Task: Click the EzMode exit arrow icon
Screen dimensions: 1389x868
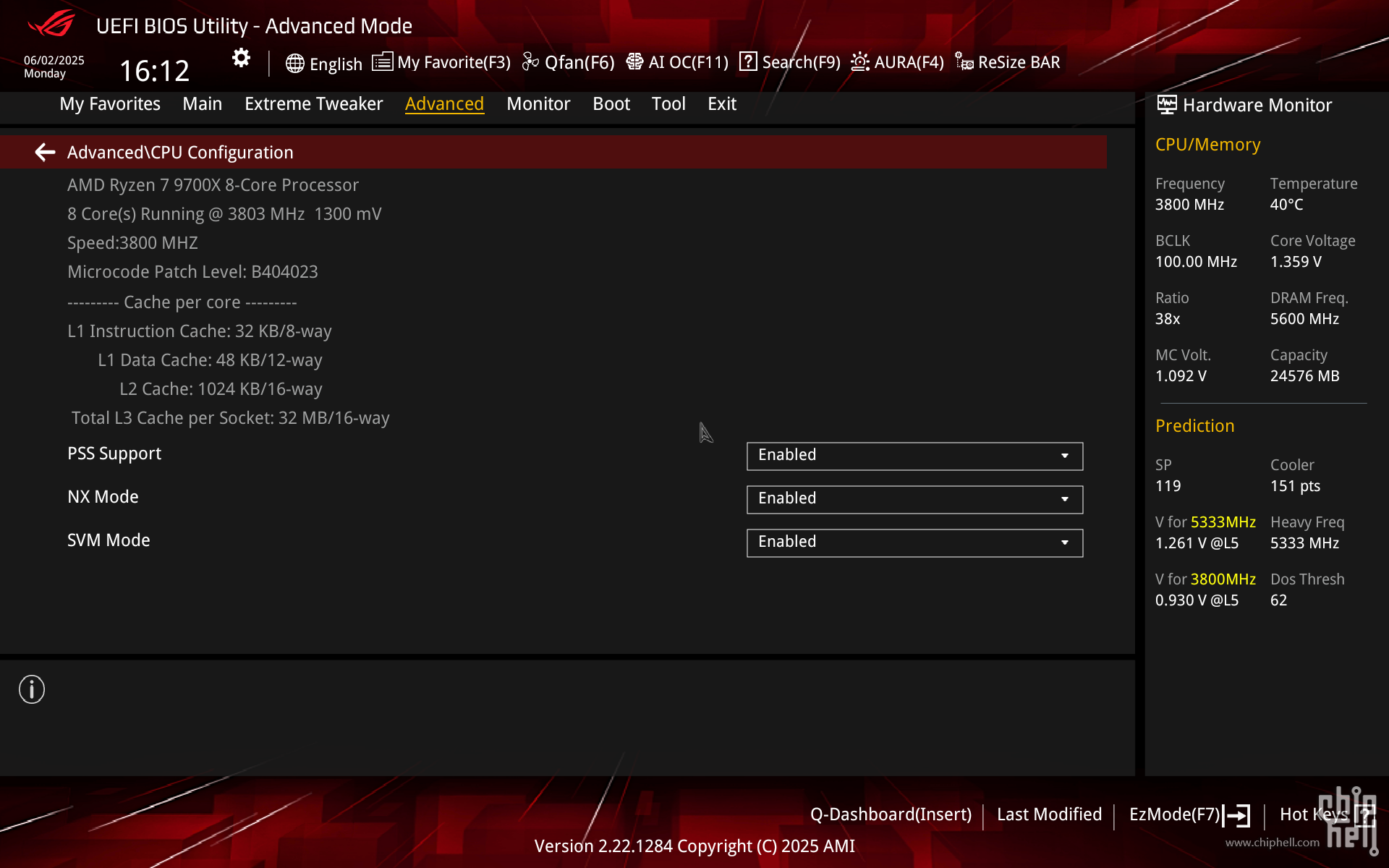Action: 1236,815
